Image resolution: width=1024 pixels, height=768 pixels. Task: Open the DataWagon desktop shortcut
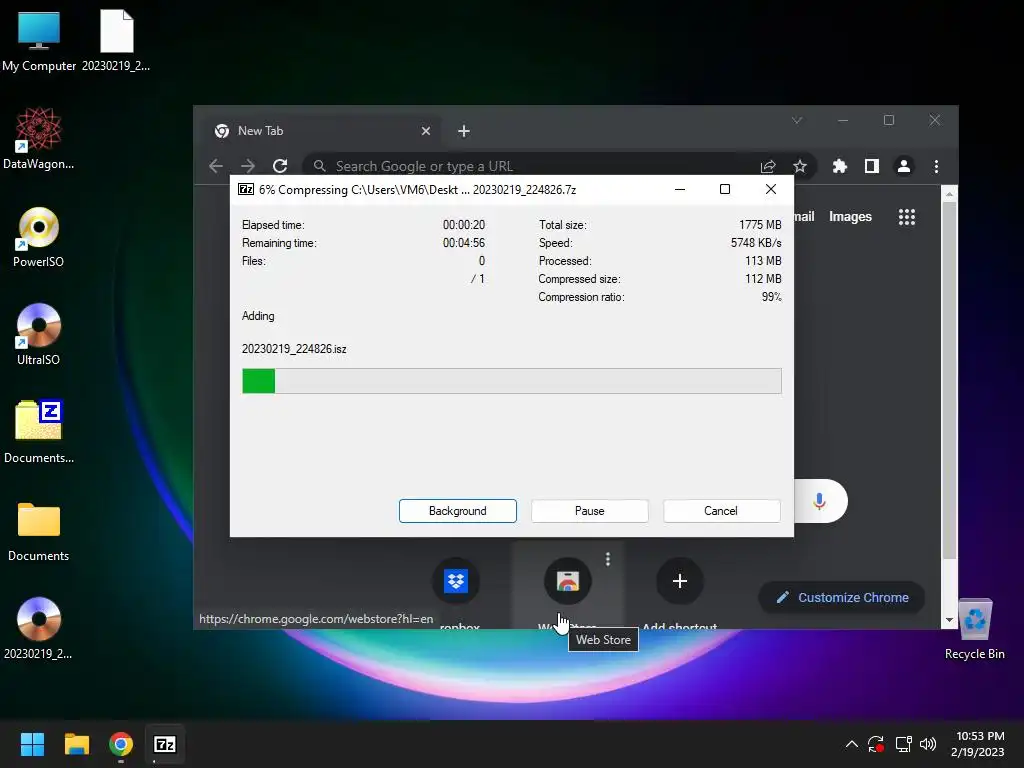pos(39,139)
